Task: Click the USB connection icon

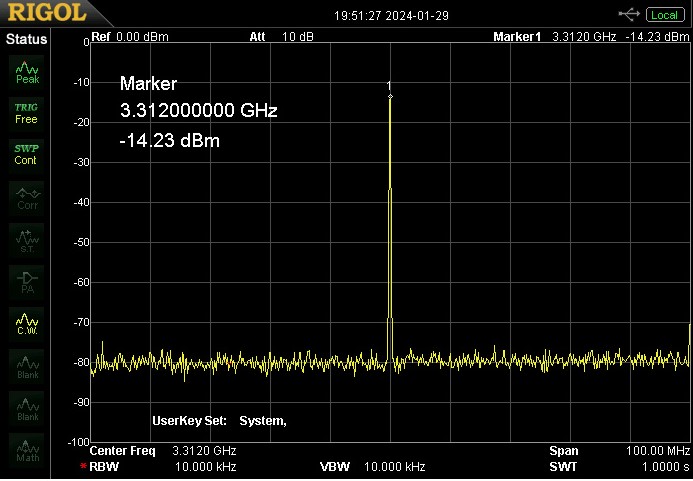Action: pyautogui.click(x=630, y=14)
